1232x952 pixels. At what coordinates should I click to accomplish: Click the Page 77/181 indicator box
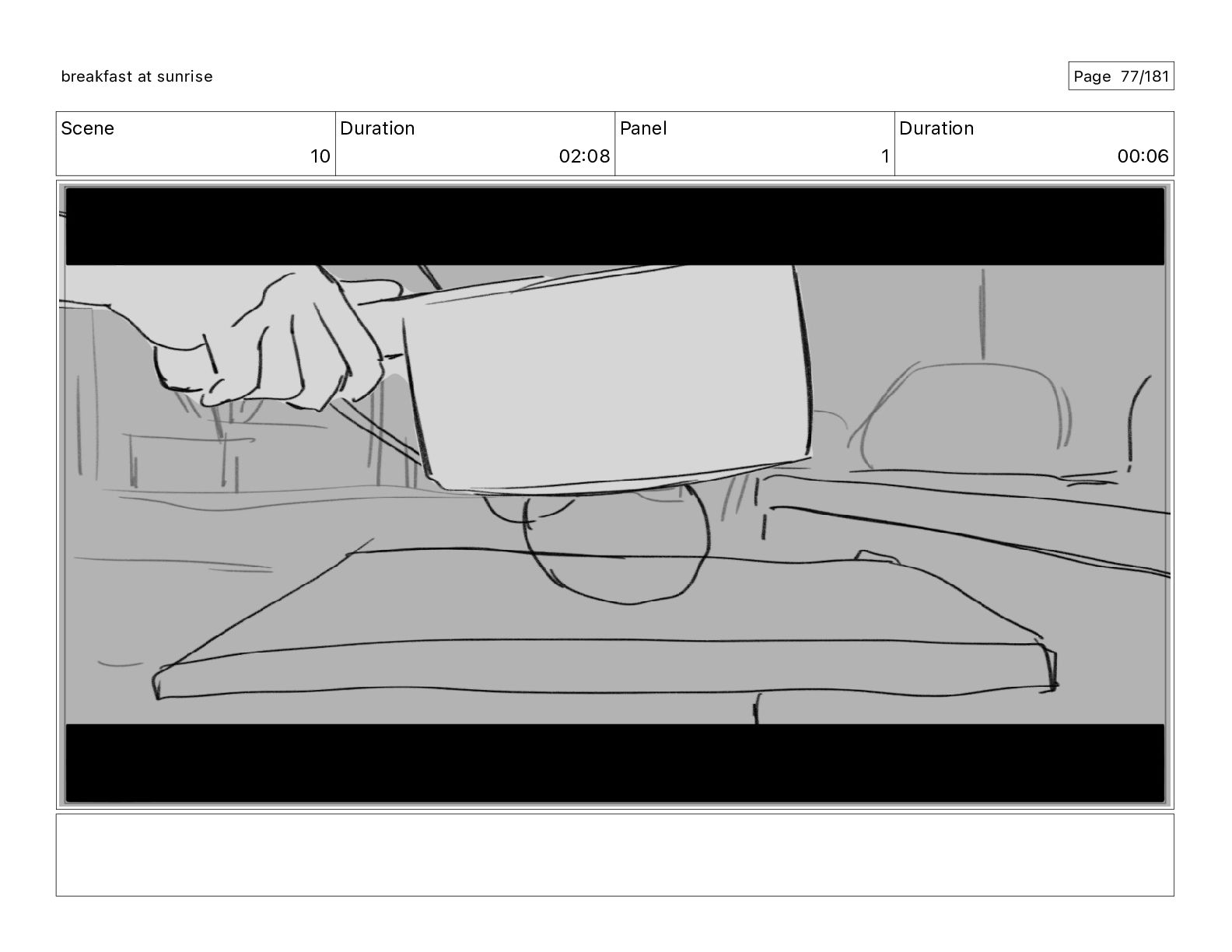(x=1121, y=76)
